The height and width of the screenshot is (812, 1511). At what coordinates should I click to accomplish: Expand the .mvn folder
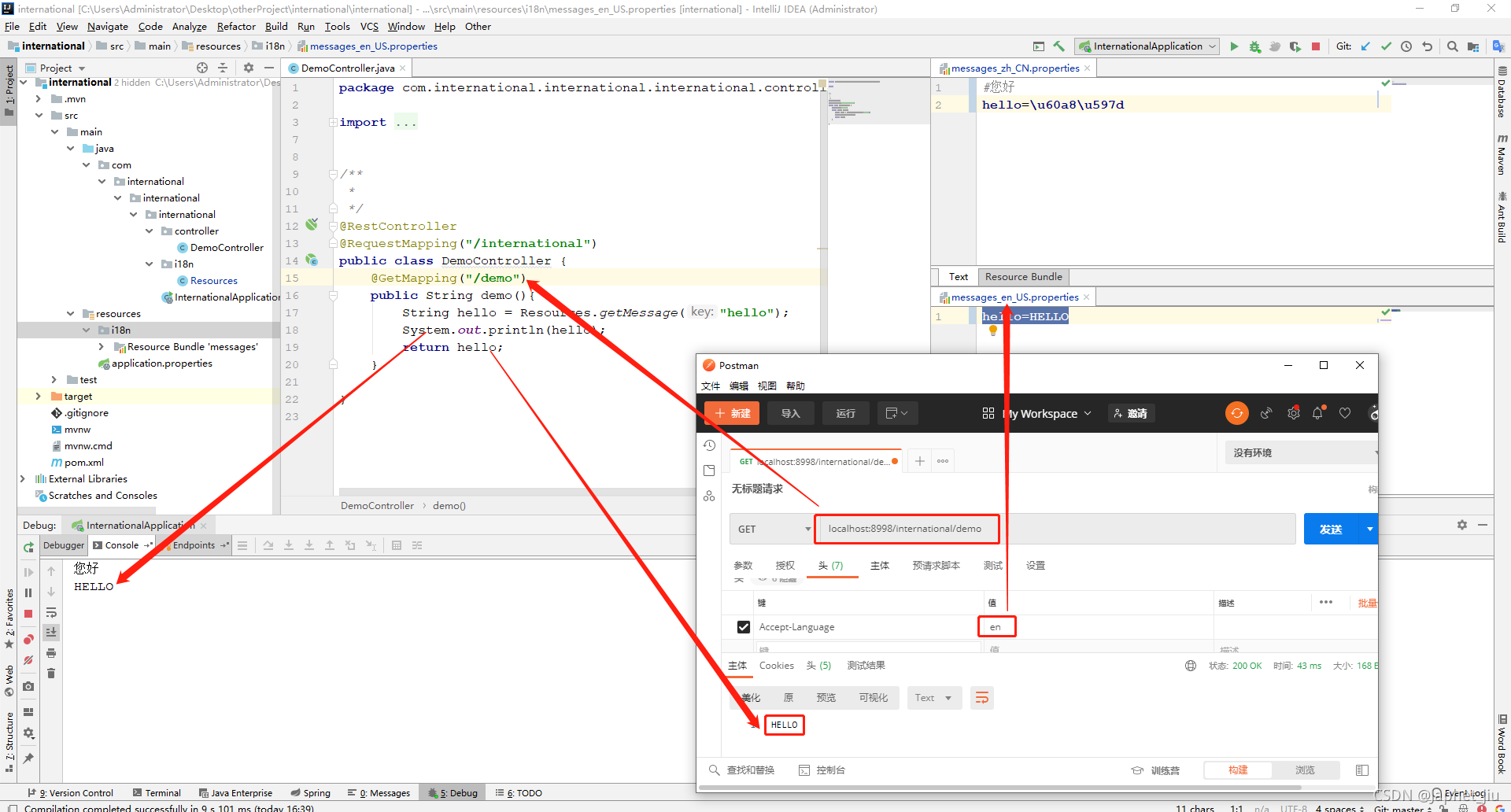pos(39,98)
